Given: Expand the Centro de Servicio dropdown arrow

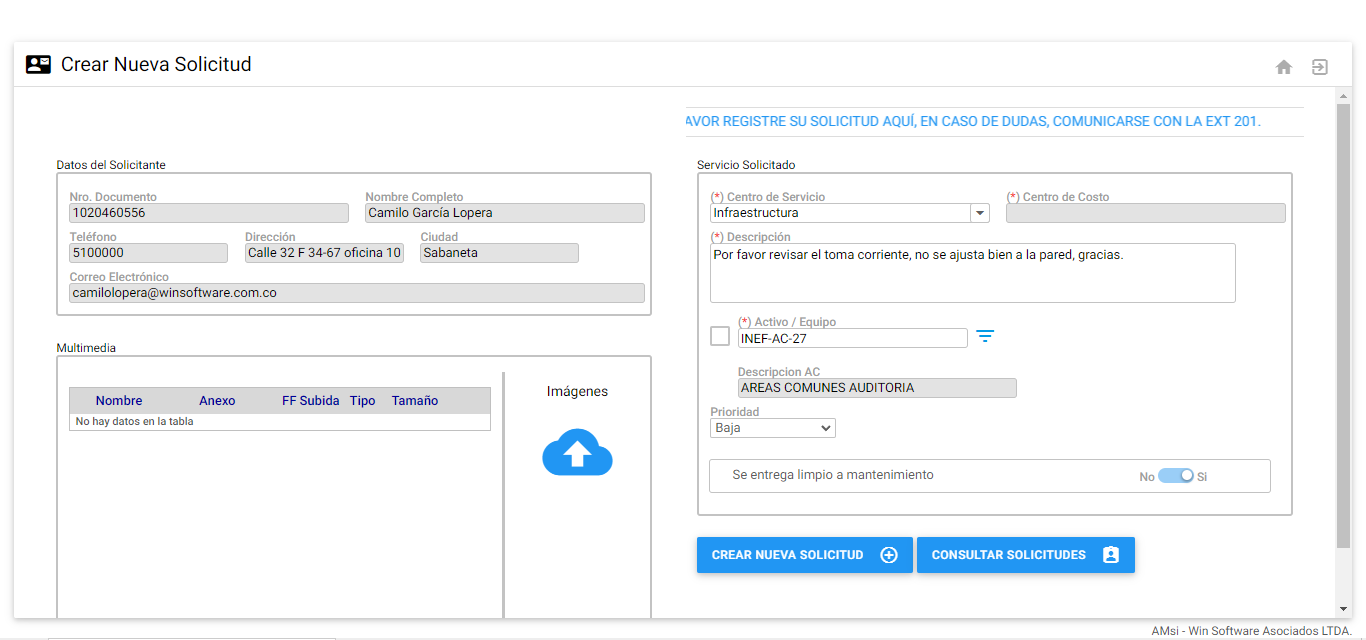Looking at the screenshot, I should click(979, 213).
